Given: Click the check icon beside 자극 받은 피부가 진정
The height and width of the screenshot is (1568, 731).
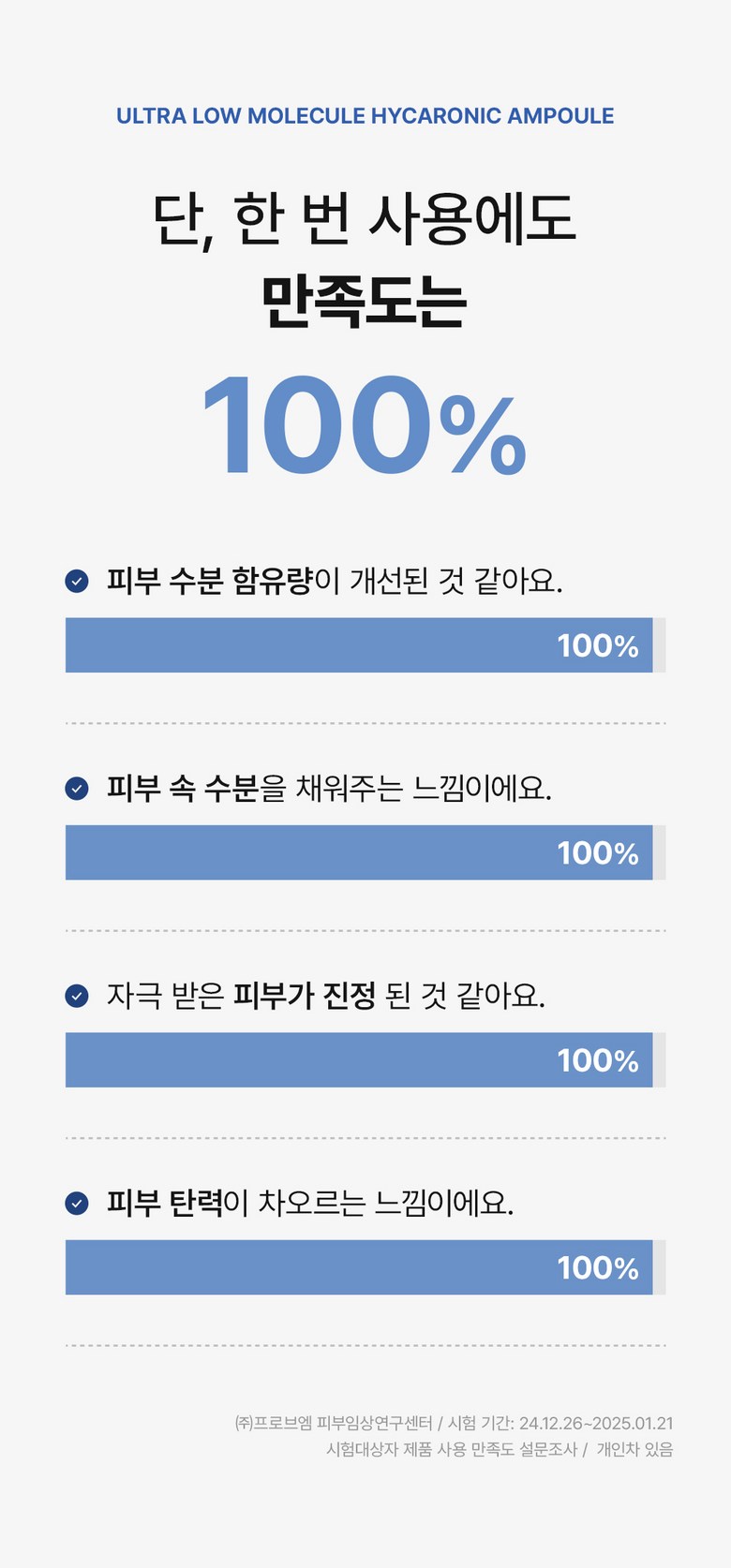Looking at the screenshot, I should point(77,996).
